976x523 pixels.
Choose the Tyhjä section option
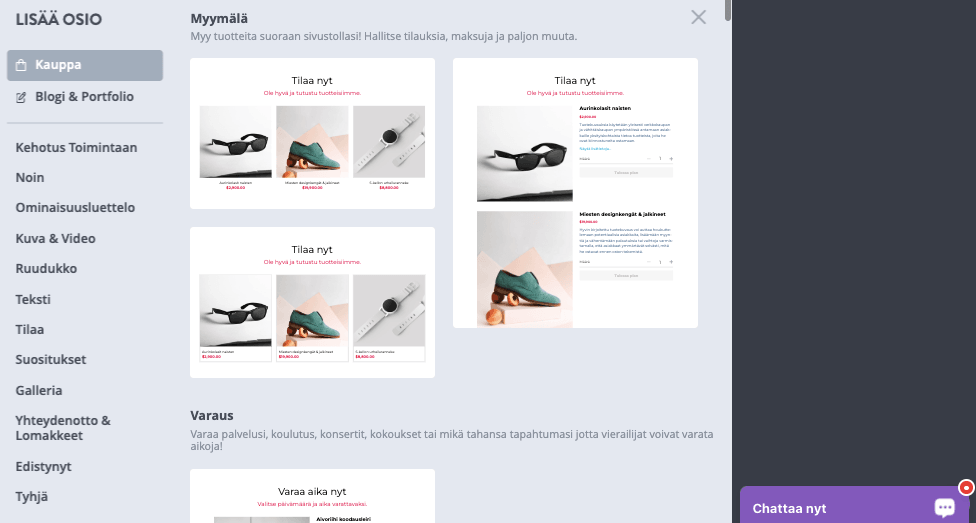(x=32, y=496)
